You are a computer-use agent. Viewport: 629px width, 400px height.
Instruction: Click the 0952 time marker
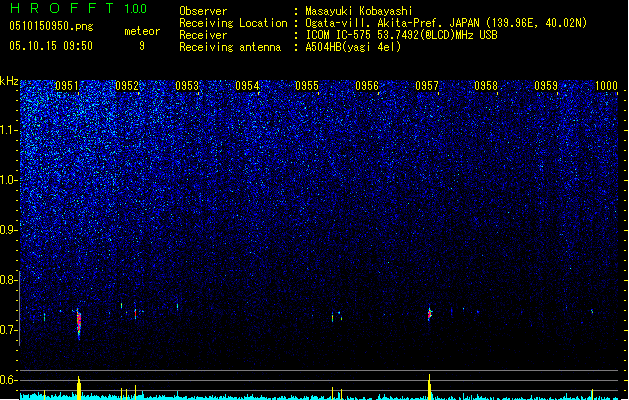tap(127, 86)
